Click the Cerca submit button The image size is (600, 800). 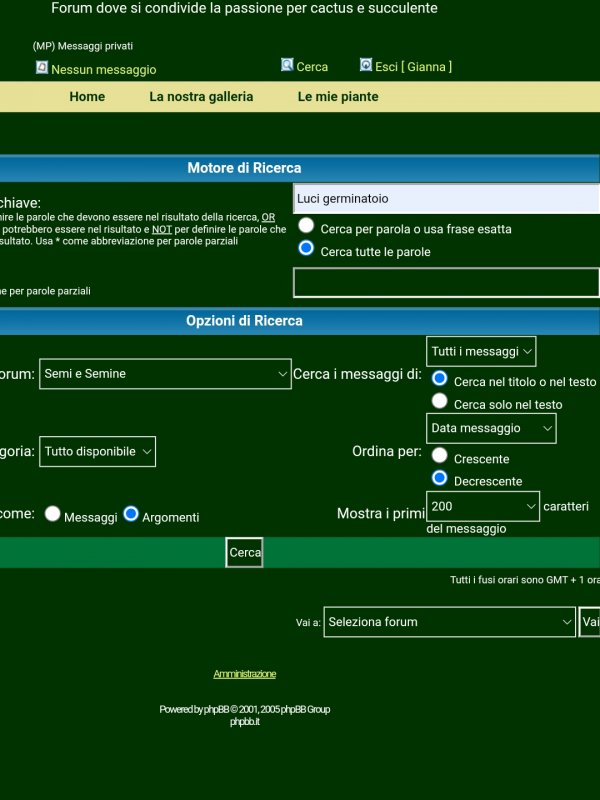tap(244, 553)
